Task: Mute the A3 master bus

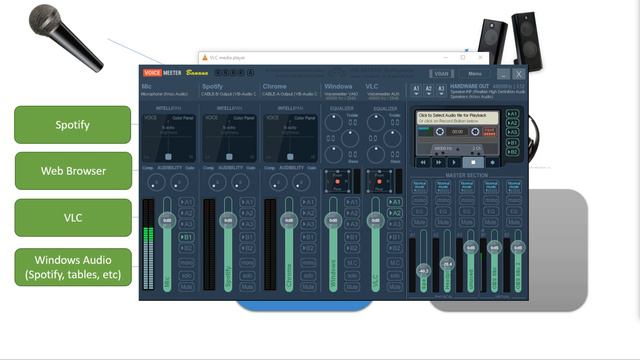Action: (x=467, y=222)
